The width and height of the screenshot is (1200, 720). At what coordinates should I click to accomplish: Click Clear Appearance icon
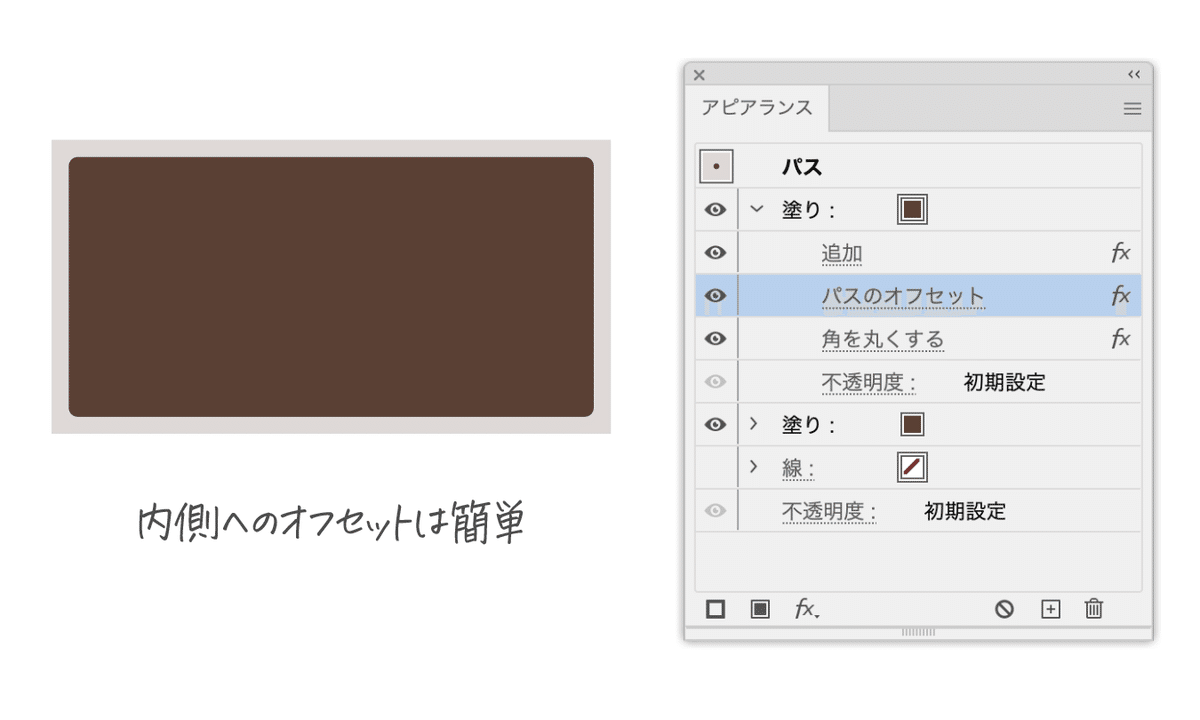pyautogui.click(x=1004, y=609)
